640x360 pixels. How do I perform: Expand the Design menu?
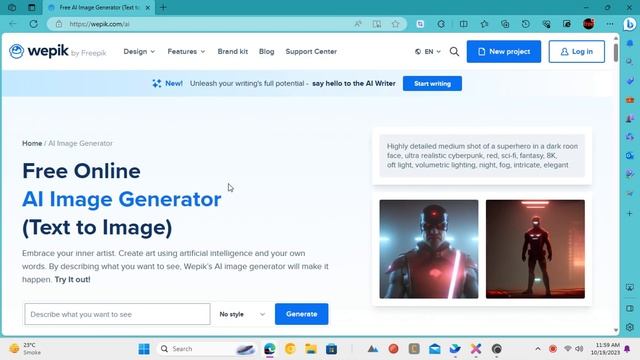point(139,51)
